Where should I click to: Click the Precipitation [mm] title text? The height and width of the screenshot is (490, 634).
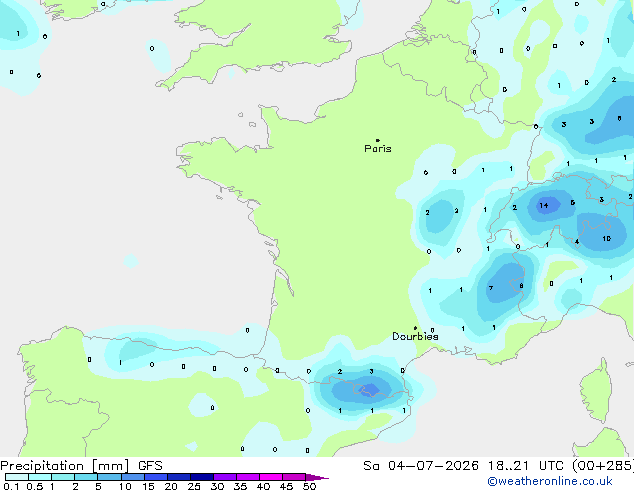65,466
